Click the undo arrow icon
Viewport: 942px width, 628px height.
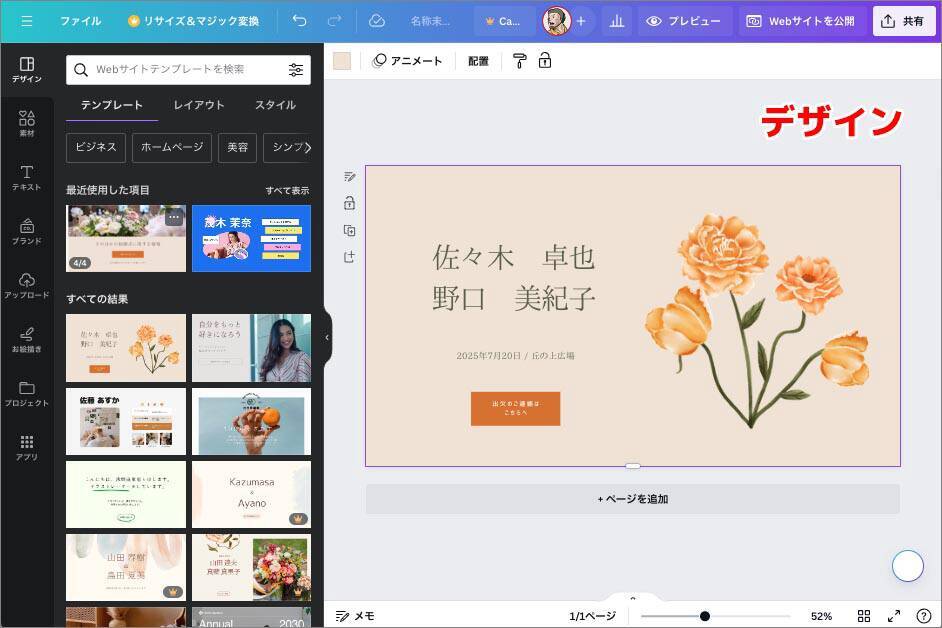pos(300,21)
